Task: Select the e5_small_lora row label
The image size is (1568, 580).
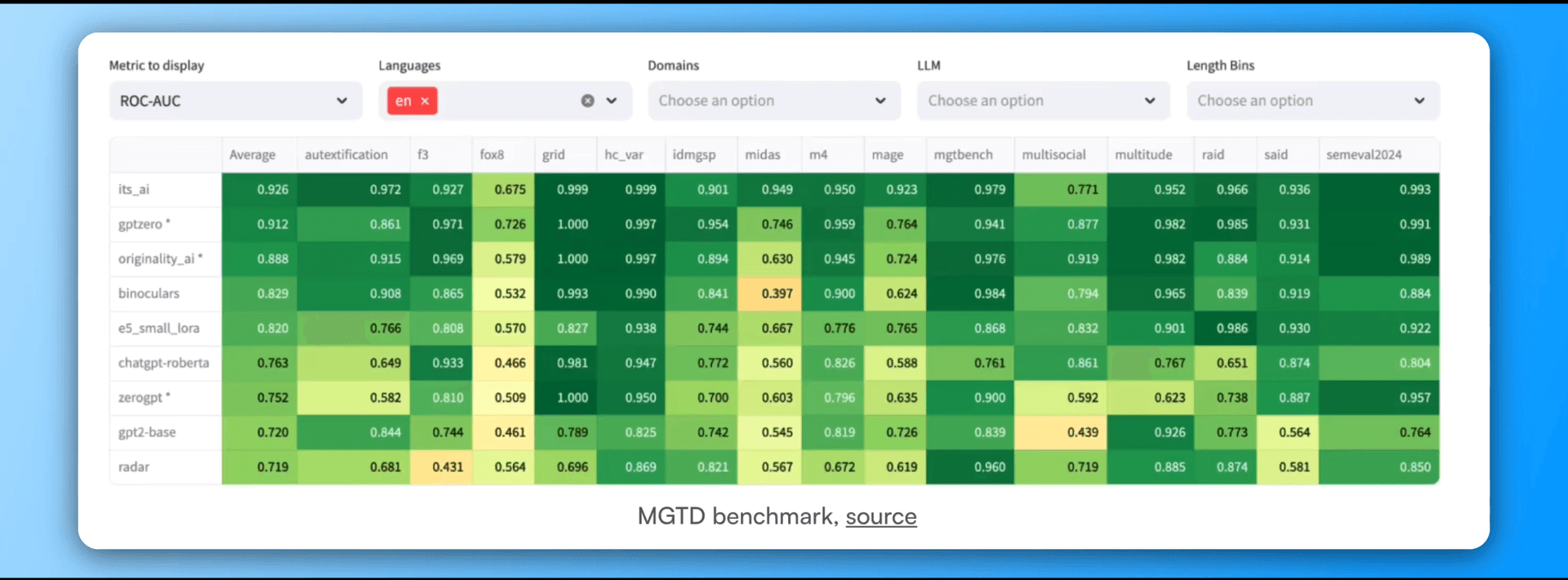Action: point(166,328)
